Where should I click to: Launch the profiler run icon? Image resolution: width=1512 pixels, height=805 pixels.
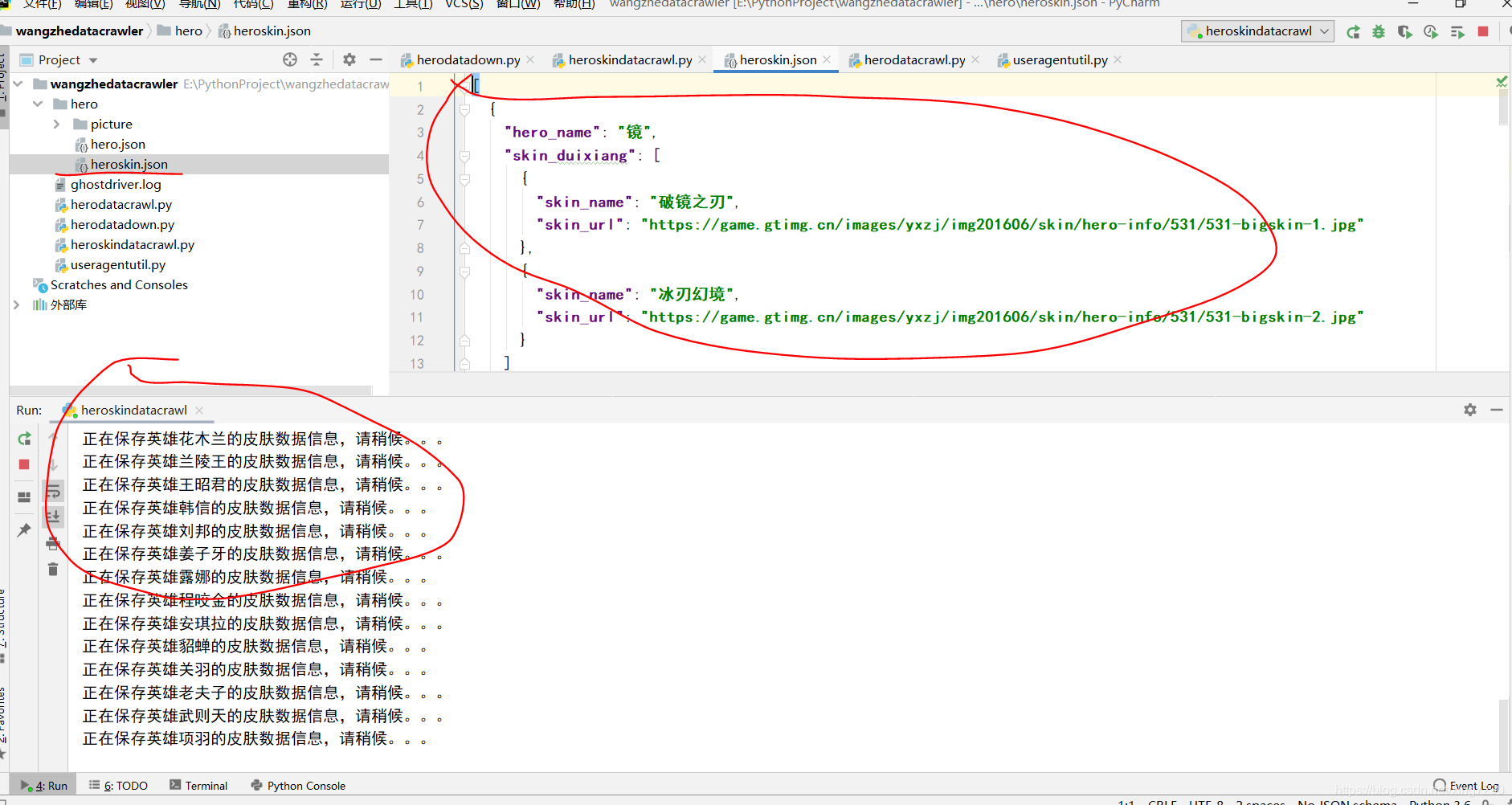1431,31
